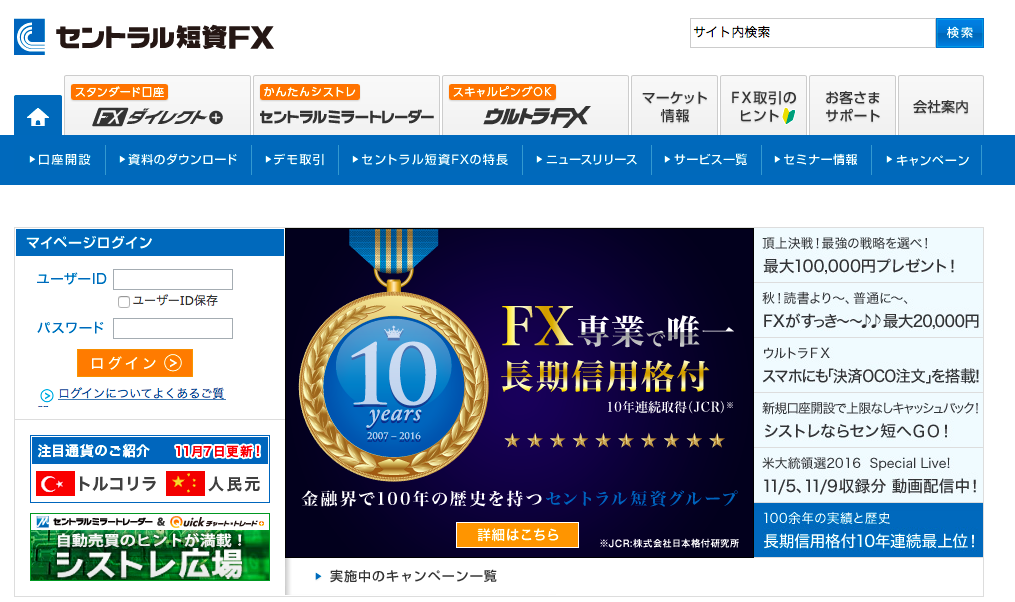Select FXがすっき〜 最大20,000円 slide item

click(x=869, y=310)
